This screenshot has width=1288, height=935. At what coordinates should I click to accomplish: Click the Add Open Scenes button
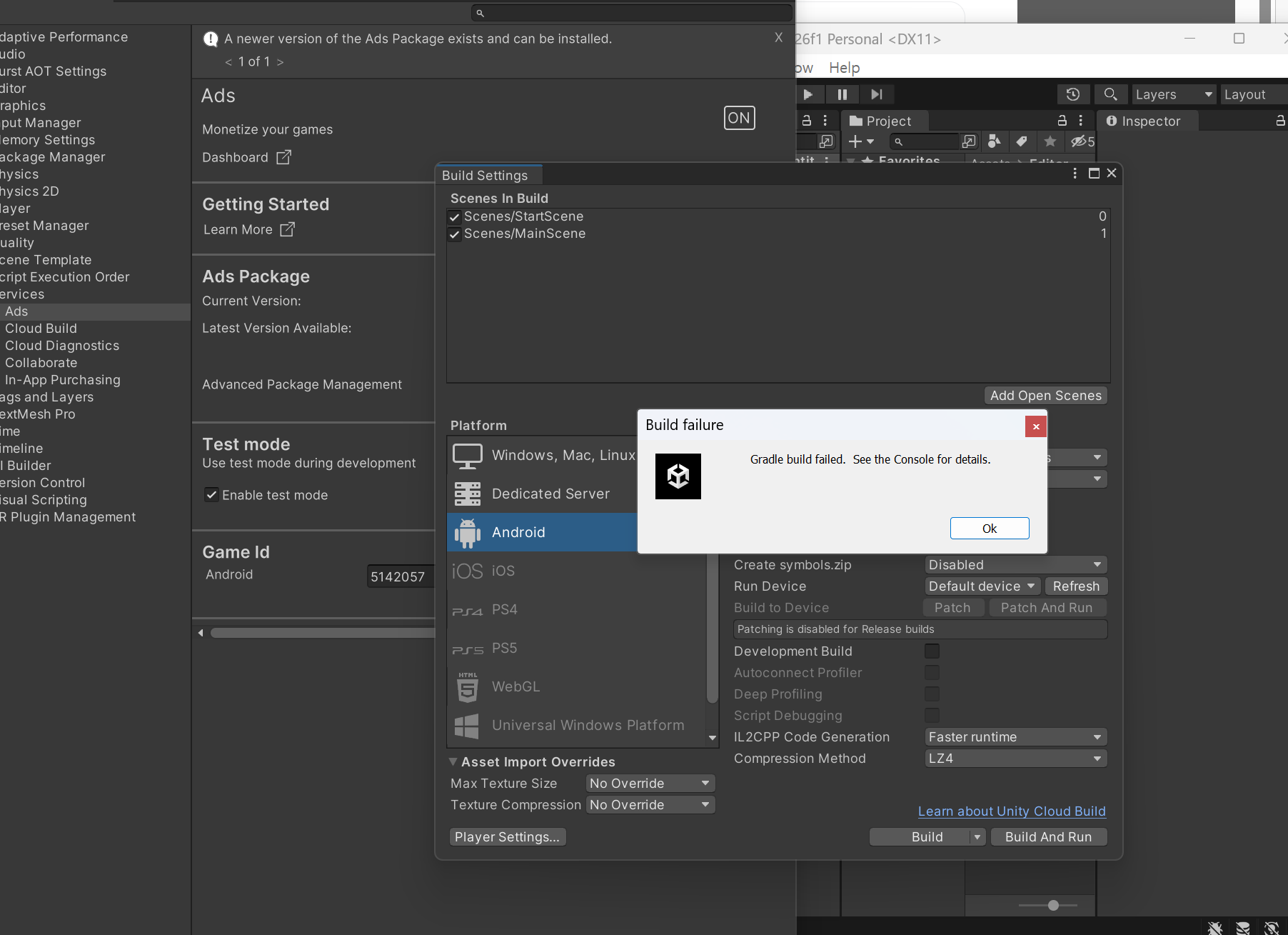pyautogui.click(x=1045, y=396)
